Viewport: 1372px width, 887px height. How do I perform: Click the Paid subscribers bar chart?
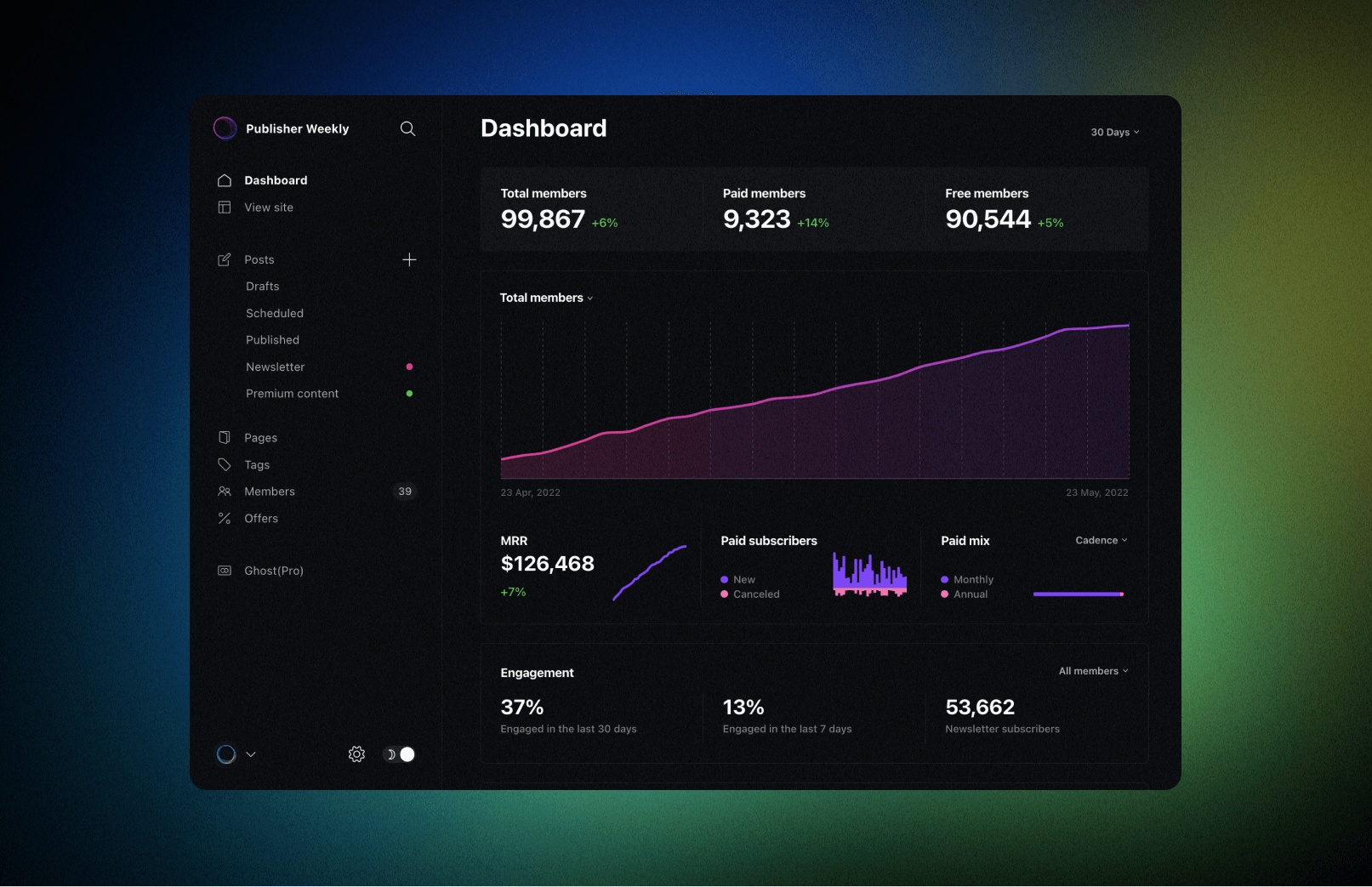pyautogui.click(x=869, y=575)
